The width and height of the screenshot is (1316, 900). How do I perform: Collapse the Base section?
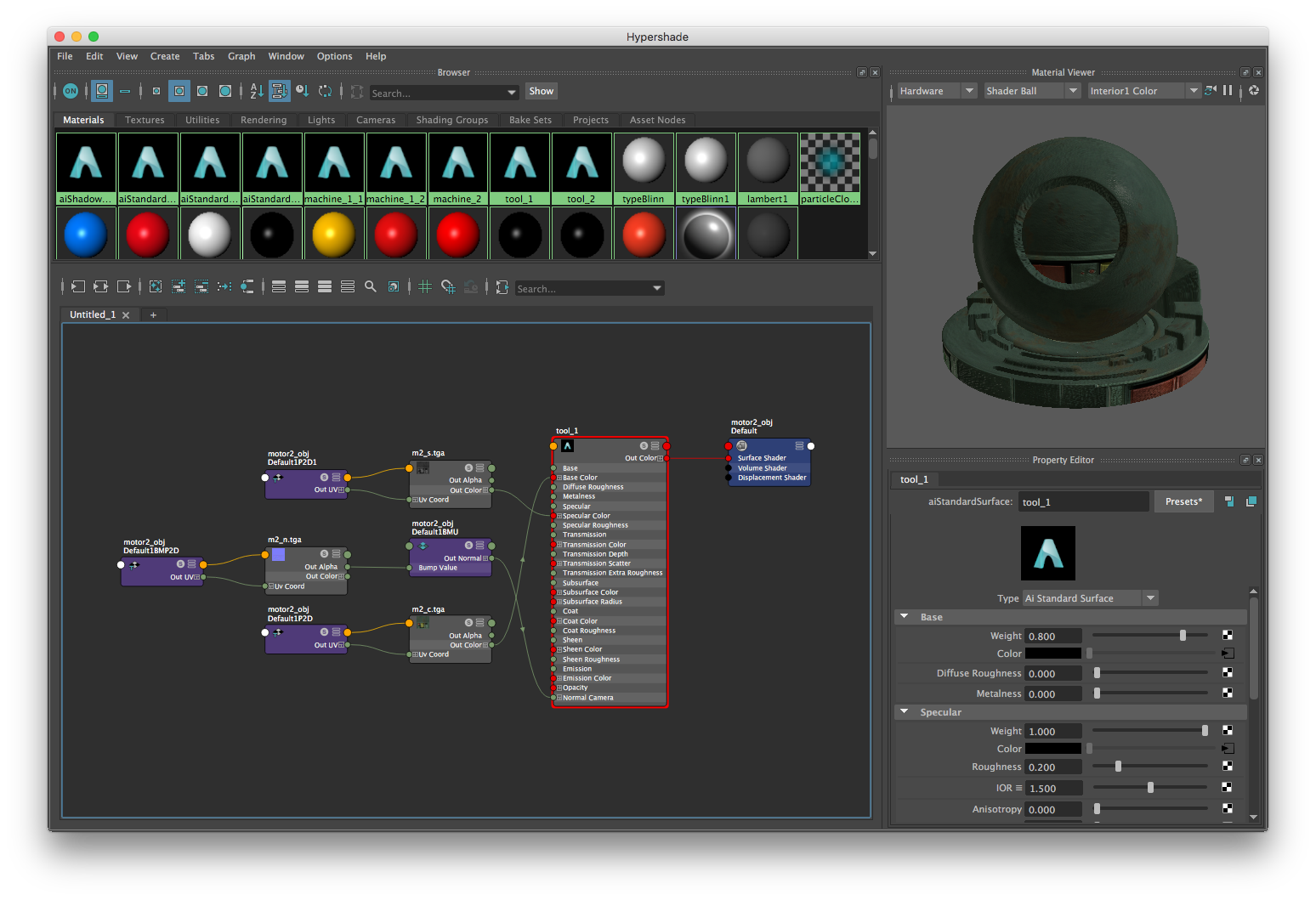point(905,617)
